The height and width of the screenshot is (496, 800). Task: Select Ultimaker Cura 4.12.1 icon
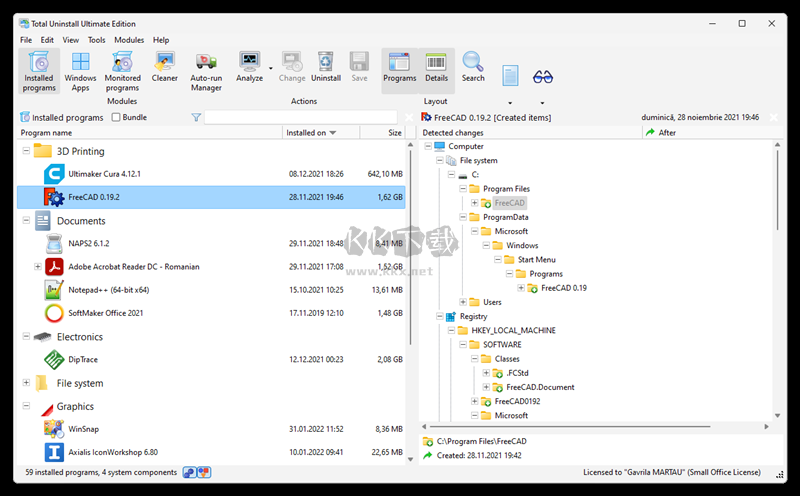[x=54, y=174]
